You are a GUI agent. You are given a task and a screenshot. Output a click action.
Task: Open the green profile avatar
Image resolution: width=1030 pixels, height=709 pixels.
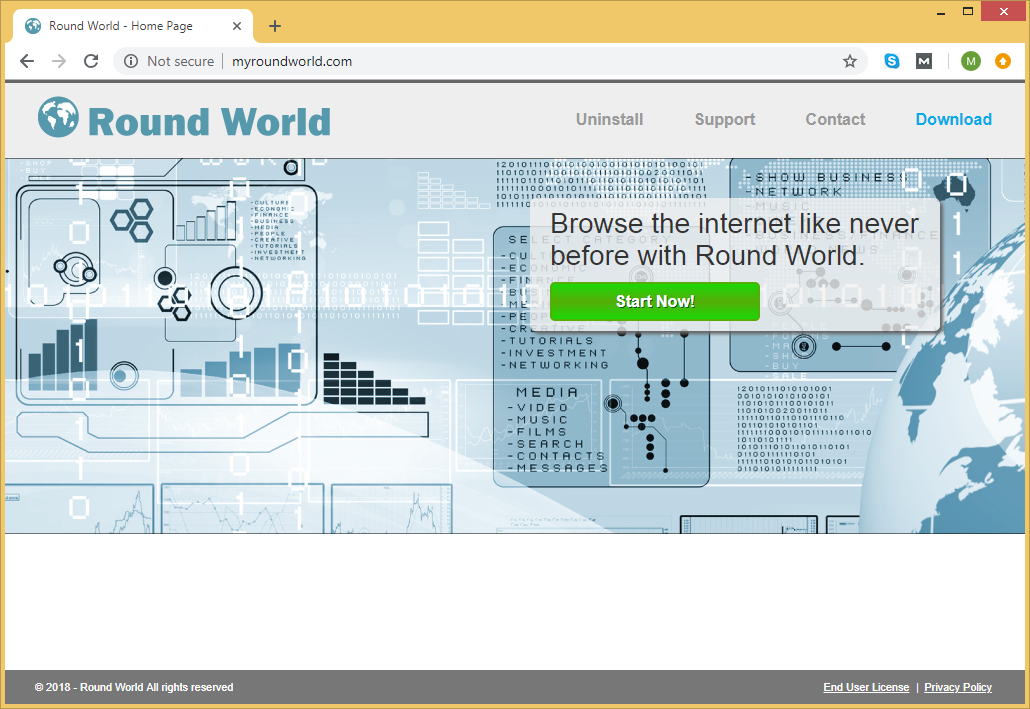pyautogui.click(x=970, y=61)
